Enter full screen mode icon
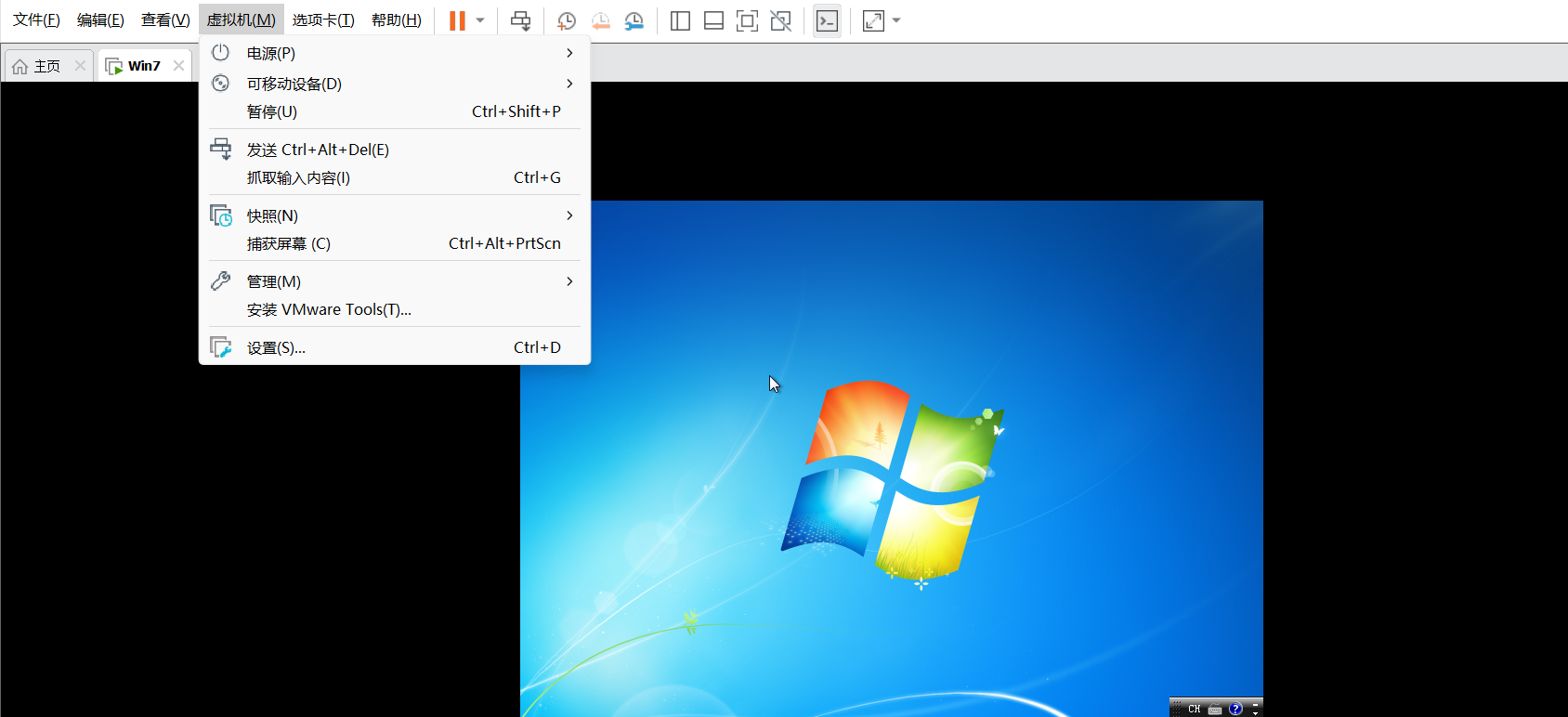The height and width of the screenshot is (717, 1568). [x=747, y=20]
